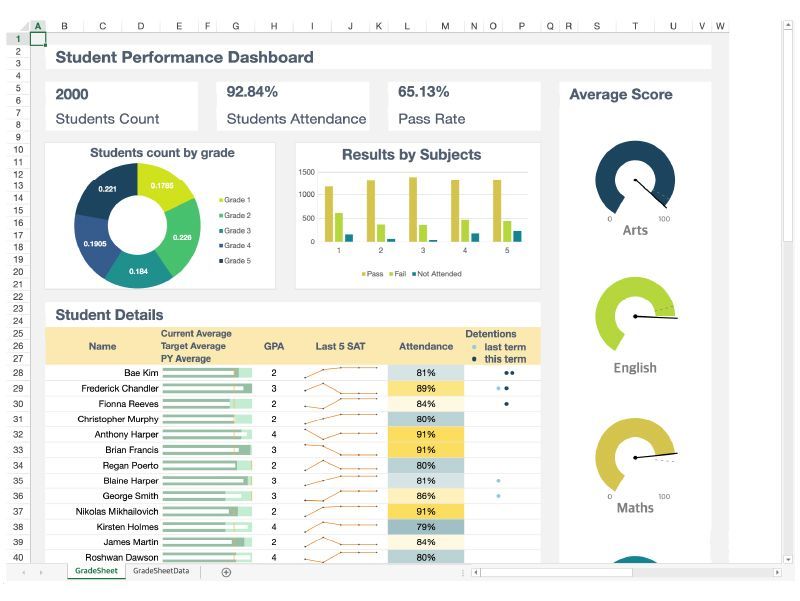The width and height of the screenshot is (800, 601).
Task: Click the vertical scrollbar down arrow
Action: click(x=788, y=560)
